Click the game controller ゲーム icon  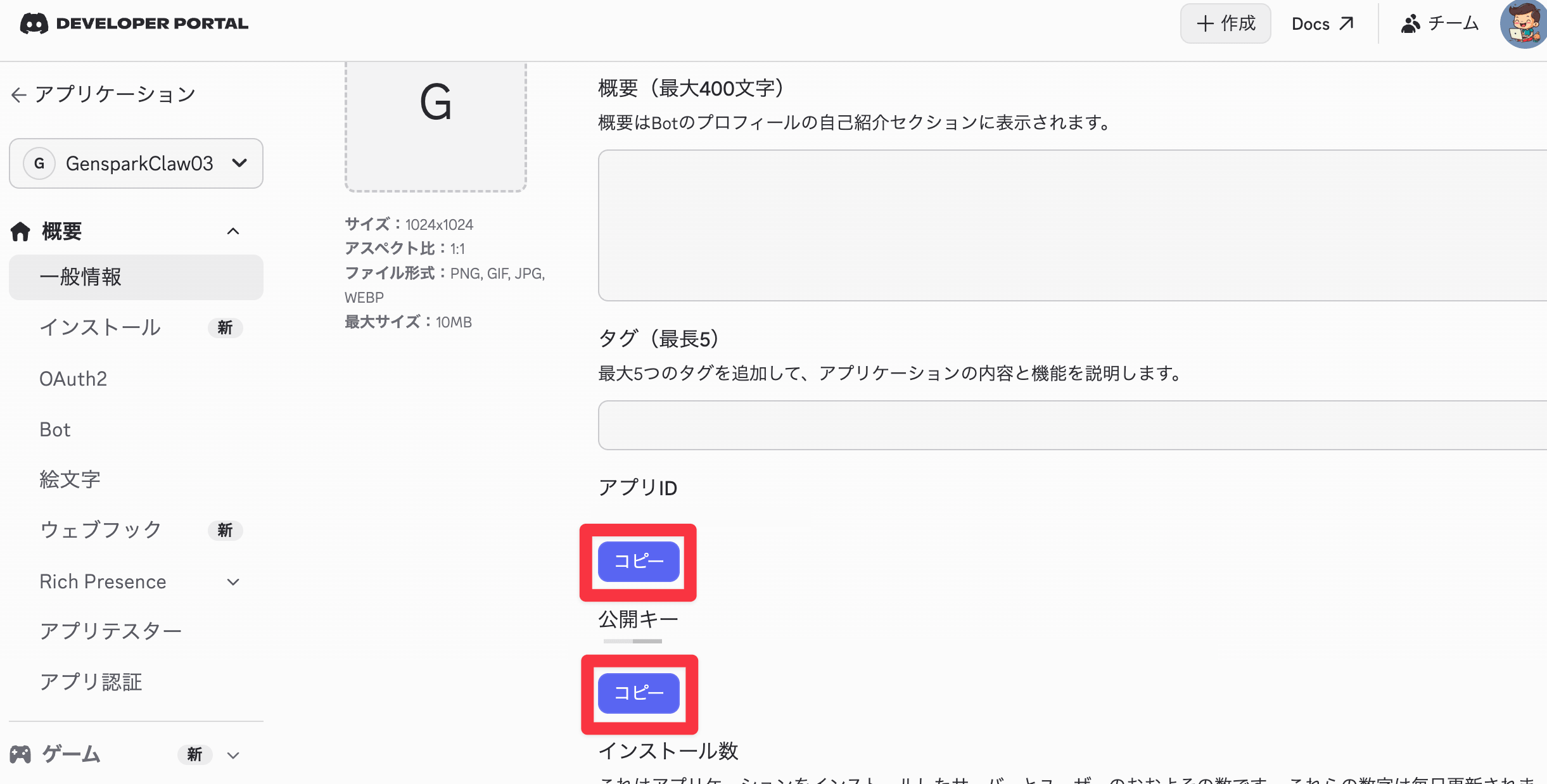point(20,754)
